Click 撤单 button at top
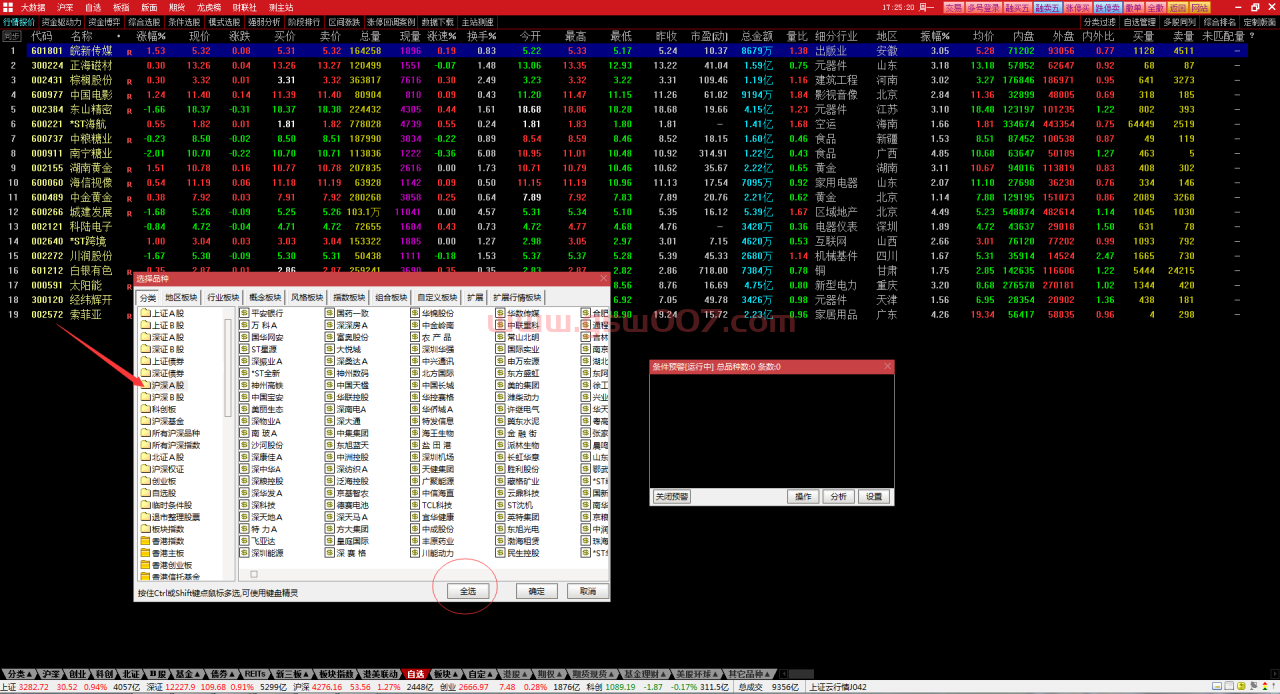This screenshot has width=1280, height=694. click(1134, 8)
